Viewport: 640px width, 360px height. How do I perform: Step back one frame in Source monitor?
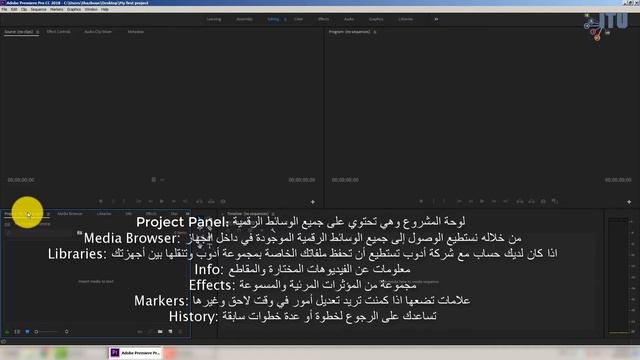pos(151,201)
